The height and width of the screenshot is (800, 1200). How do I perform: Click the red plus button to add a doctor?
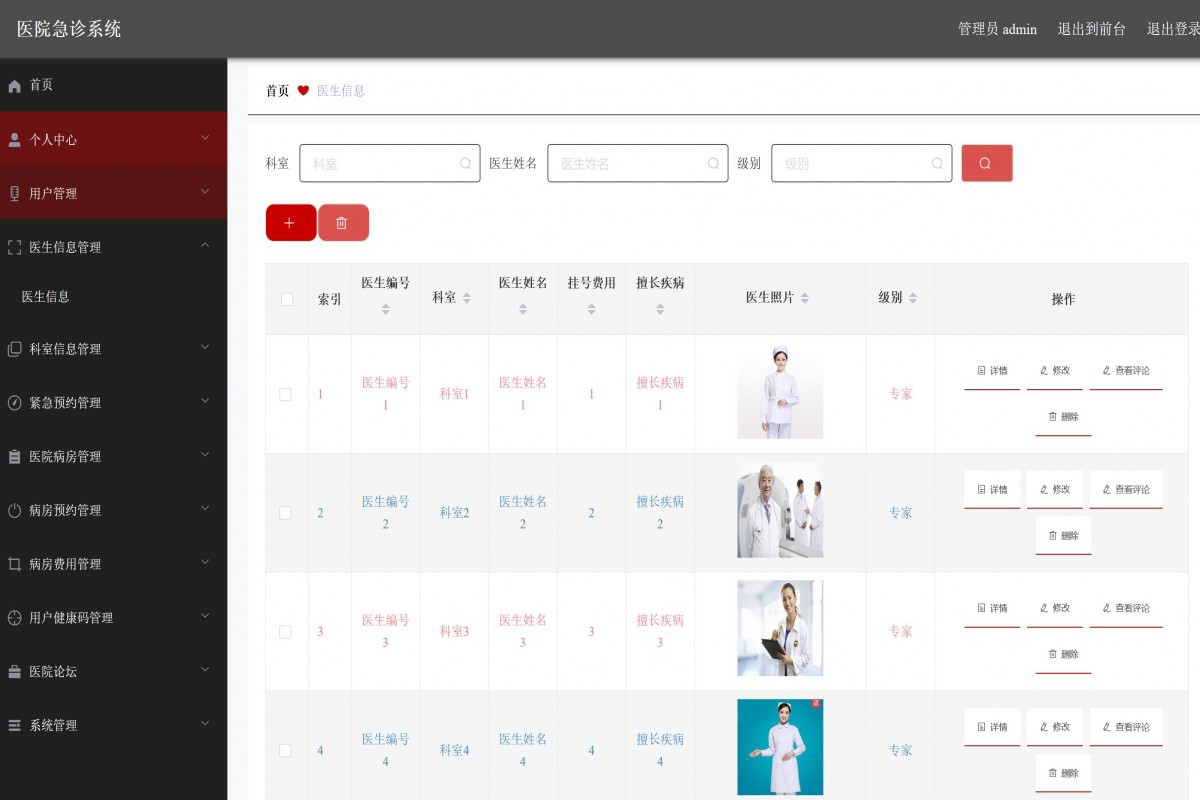(290, 222)
